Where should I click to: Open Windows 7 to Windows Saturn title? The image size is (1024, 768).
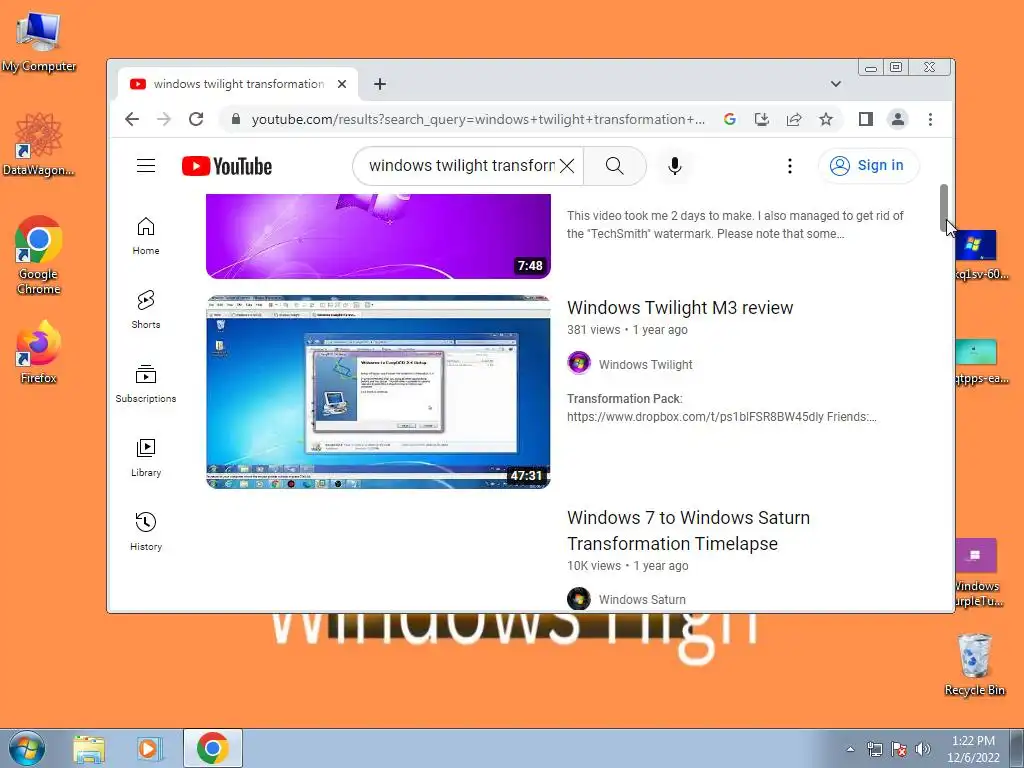coord(688,530)
